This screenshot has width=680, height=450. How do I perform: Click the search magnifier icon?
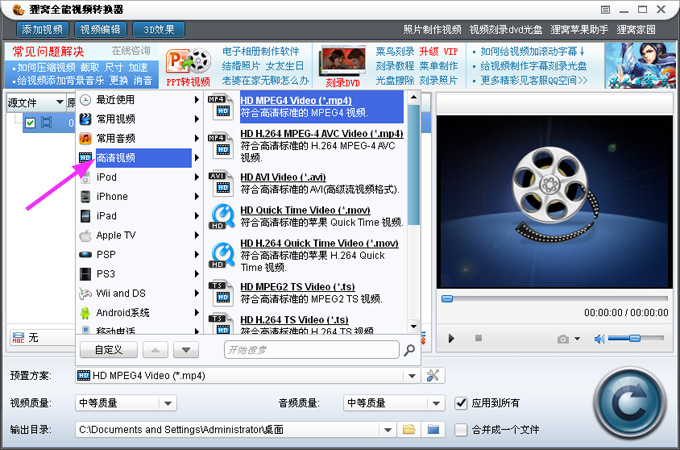[x=409, y=350]
